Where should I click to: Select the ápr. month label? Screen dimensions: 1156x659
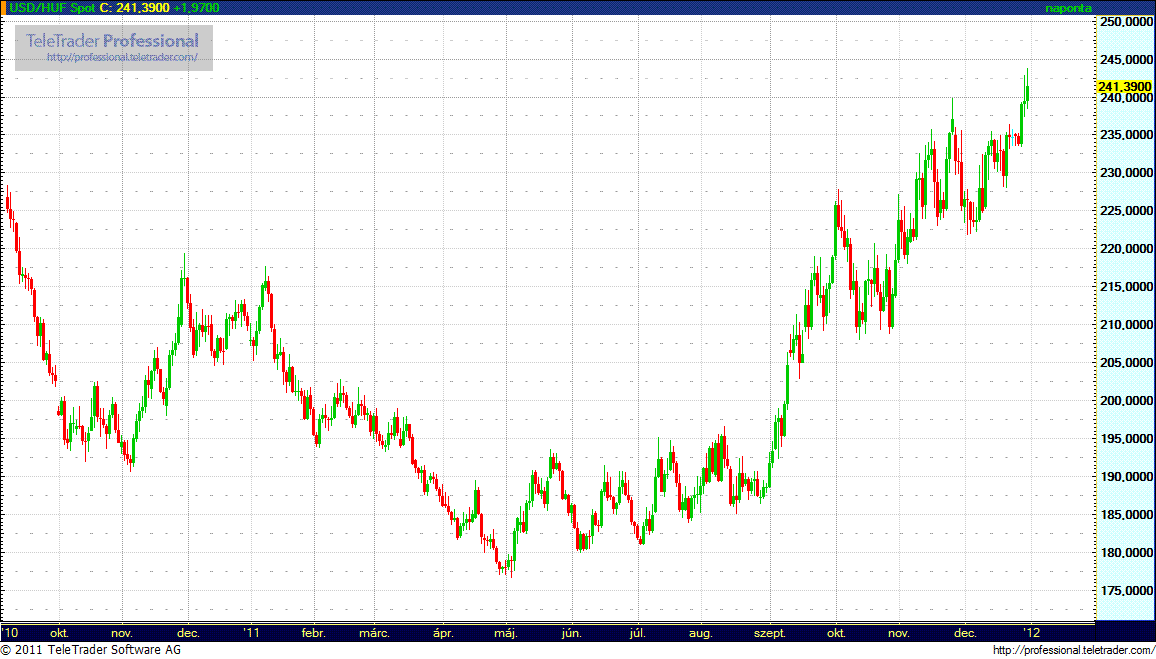pos(442,633)
